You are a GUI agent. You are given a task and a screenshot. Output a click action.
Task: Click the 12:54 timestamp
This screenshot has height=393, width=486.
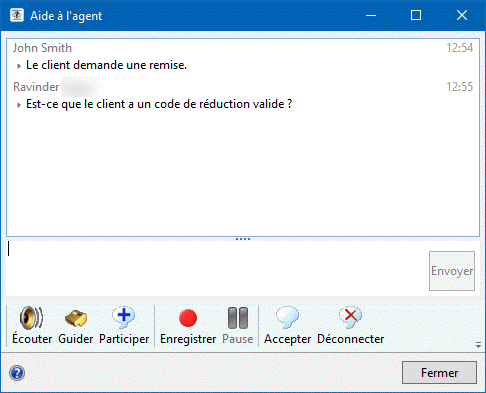(460, 48)
